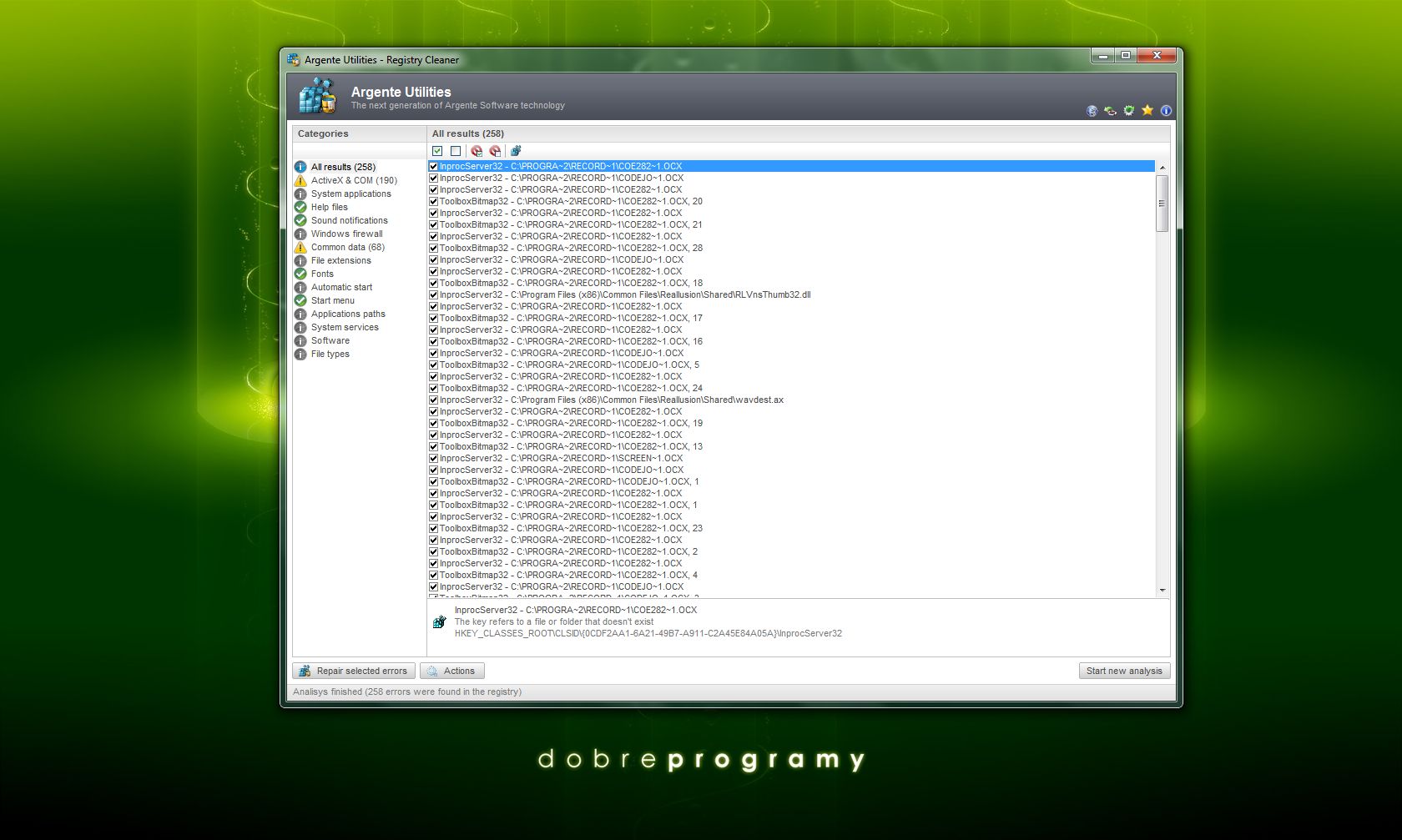This screenshot has height=840, width=1402.
Task: Select the ToolboxBitmap32 COE282~1.OCX, 18 row
Action: pyautogui.click(x=791, y=283)
